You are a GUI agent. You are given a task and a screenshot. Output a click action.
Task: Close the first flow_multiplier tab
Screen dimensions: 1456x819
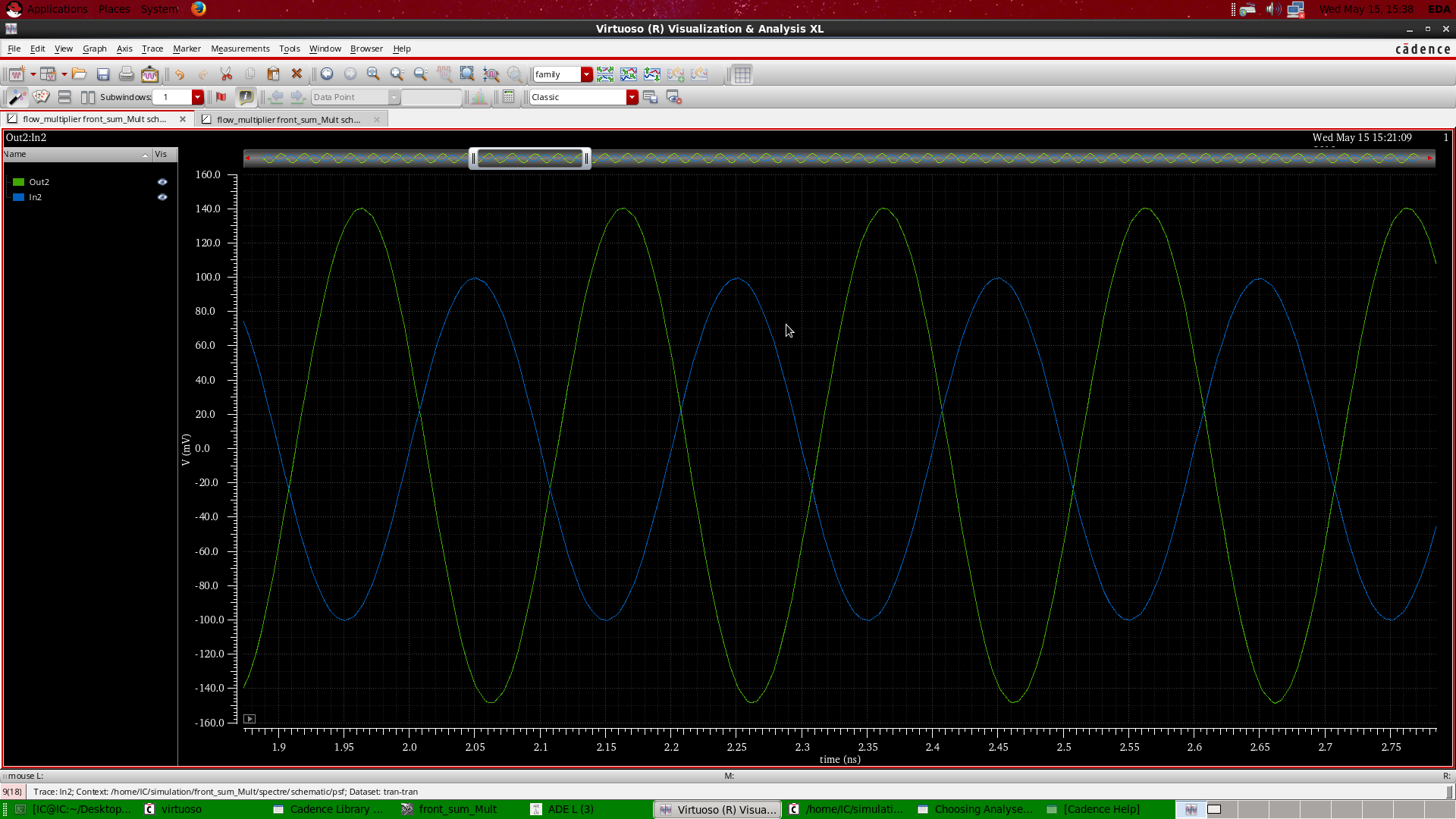coord(183,119)
